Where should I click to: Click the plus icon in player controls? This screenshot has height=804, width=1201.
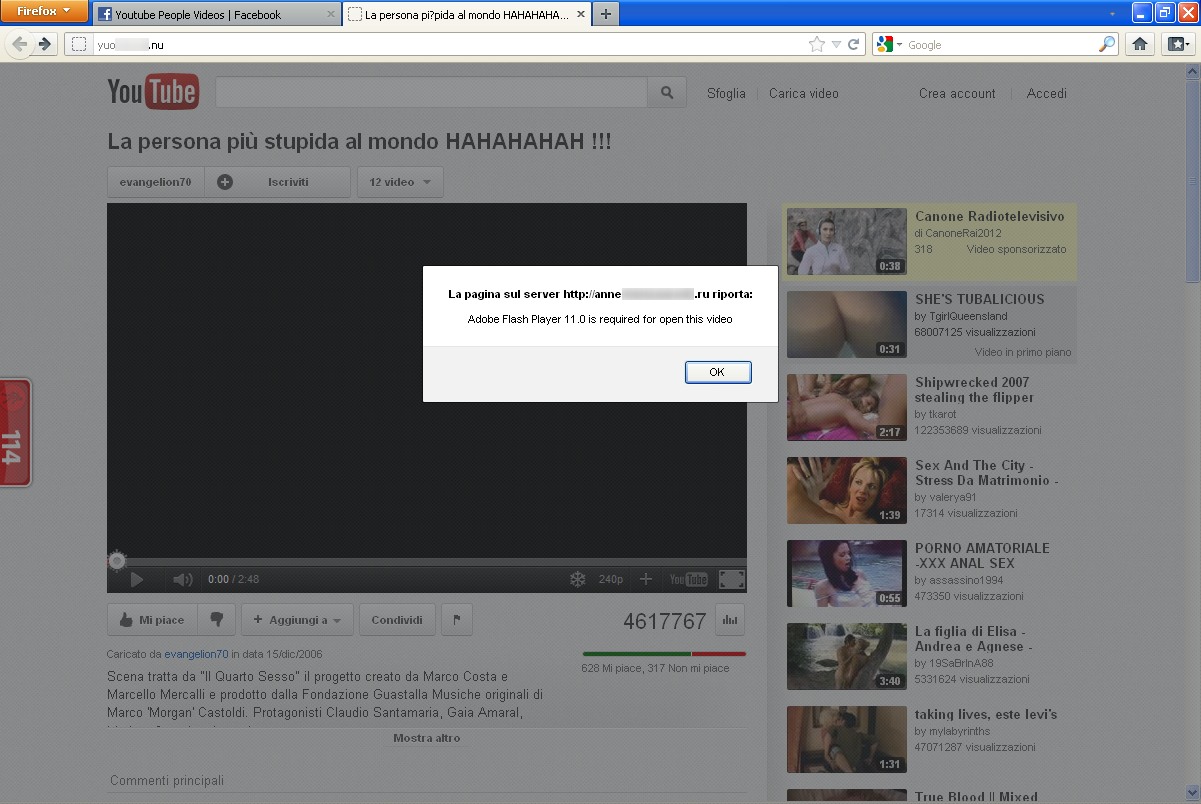(x=646, y=579)
